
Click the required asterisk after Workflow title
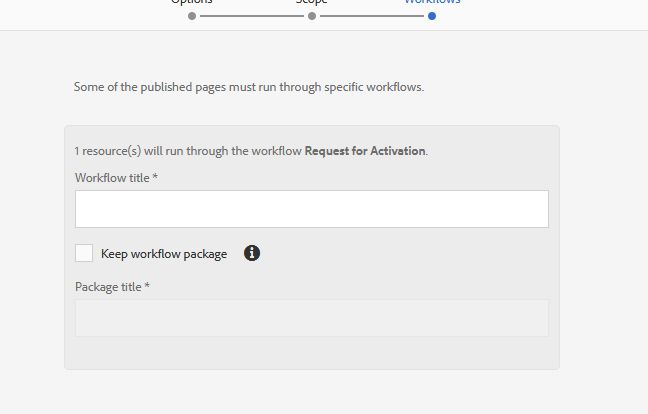point(155,177)
